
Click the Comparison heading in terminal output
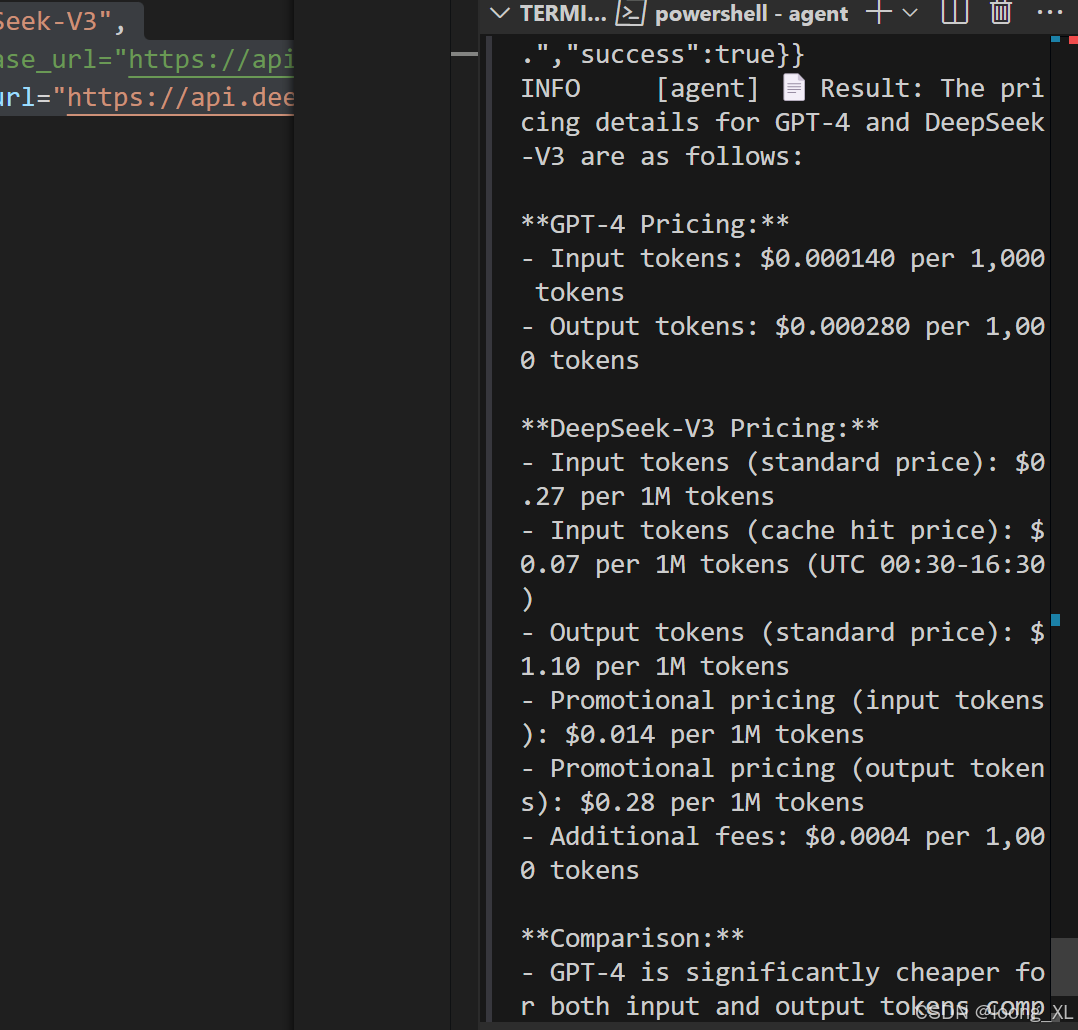632,938
